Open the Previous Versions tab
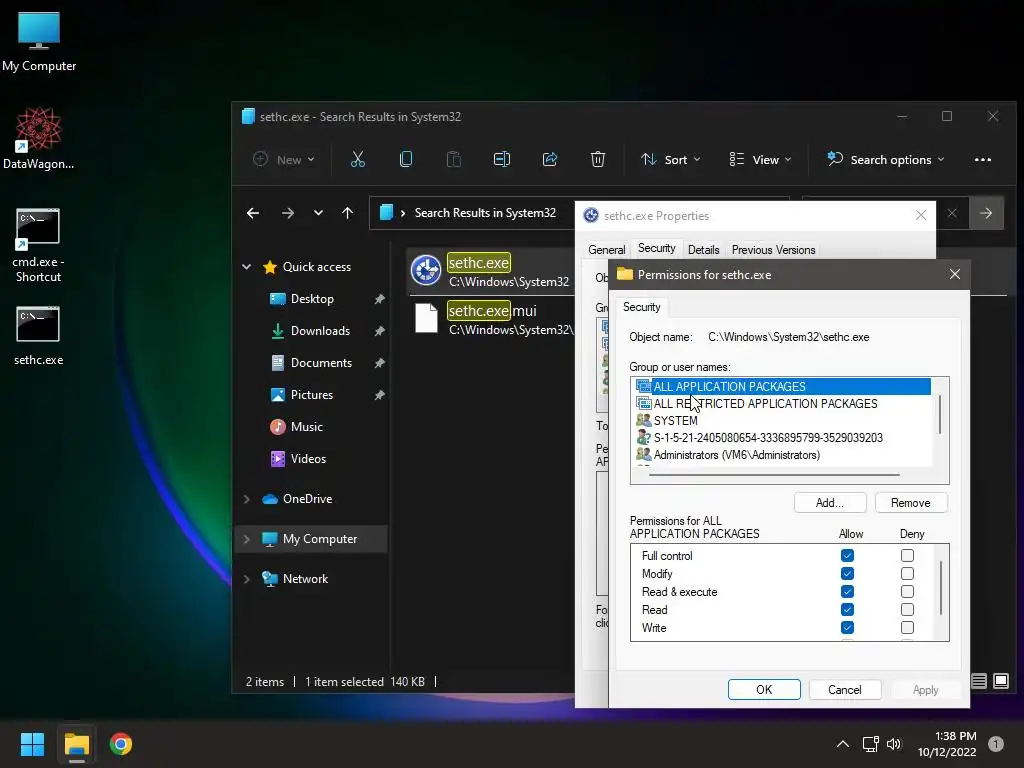Image resolution: width=1024 pixels, height=768 pixels. [x=773, y=249]
